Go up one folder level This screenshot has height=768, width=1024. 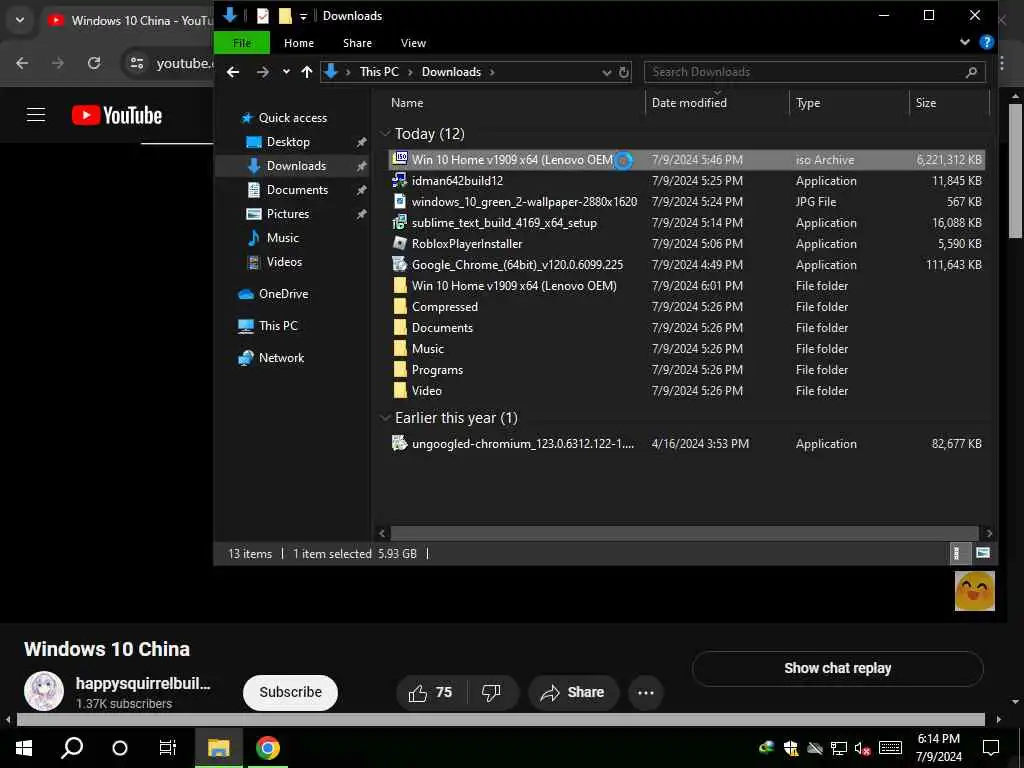click(x=307, y=72)
